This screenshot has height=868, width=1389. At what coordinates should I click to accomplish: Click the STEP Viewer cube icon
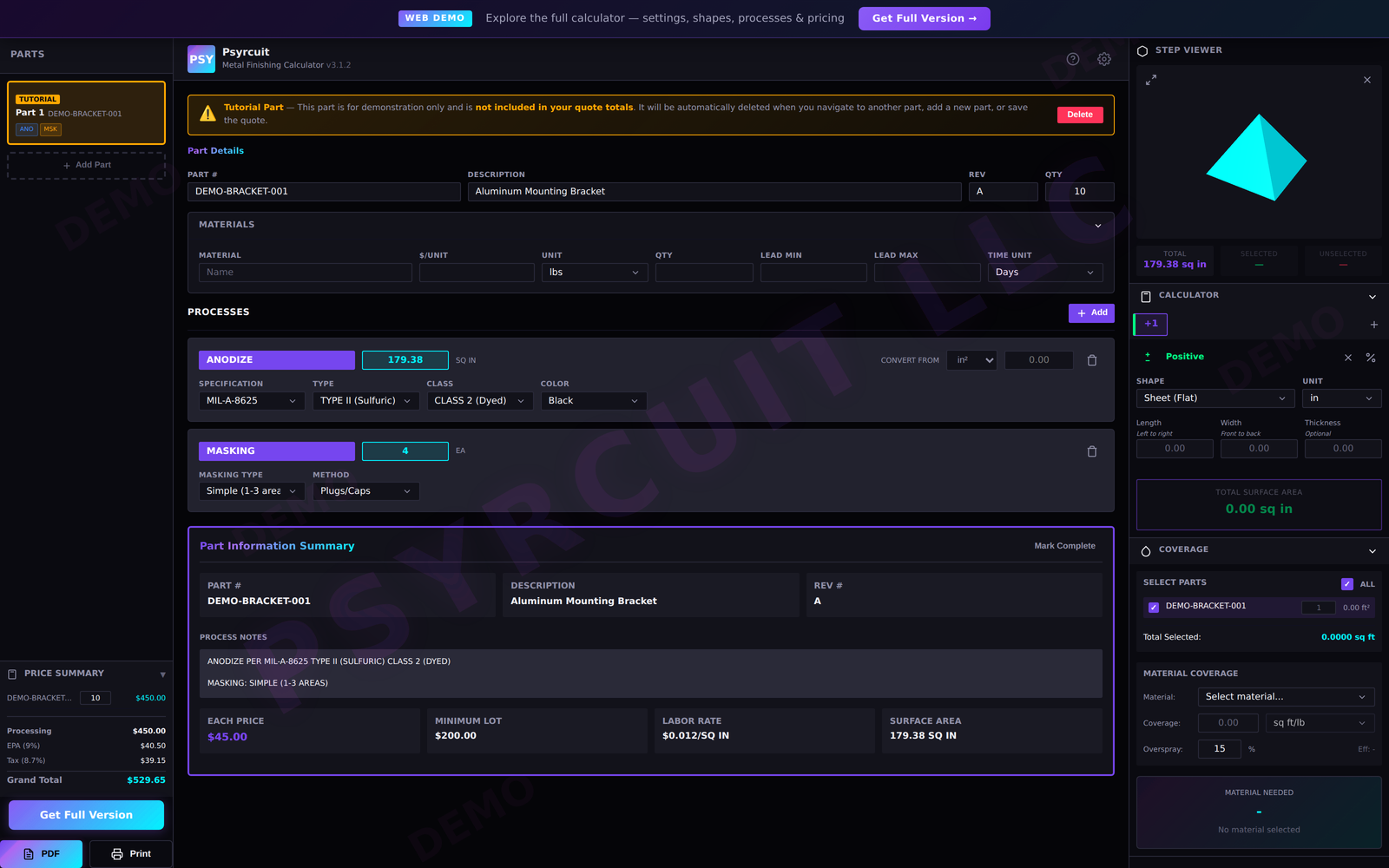coord(1142,50)
